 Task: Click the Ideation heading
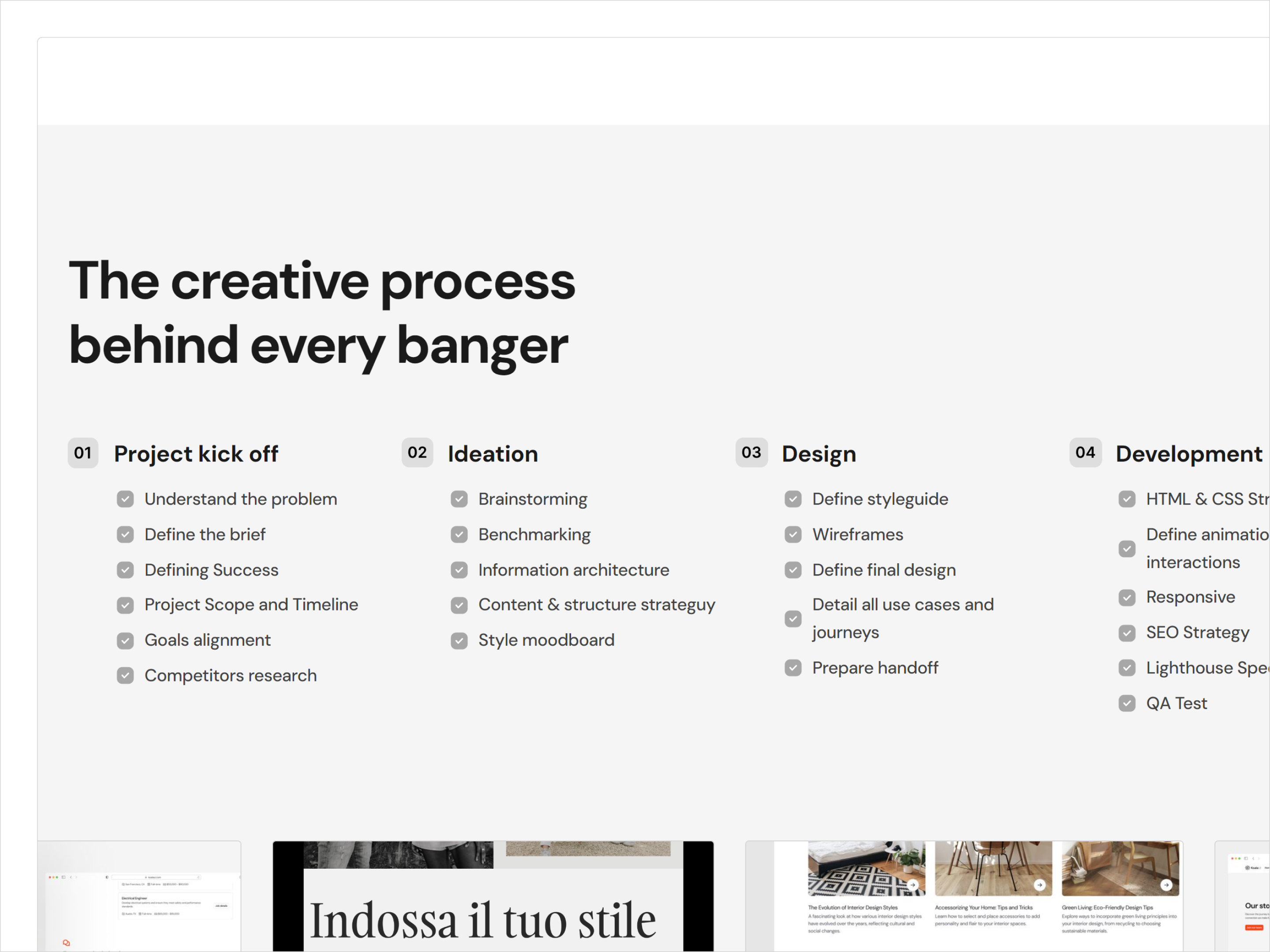click(x=493, y=454)
